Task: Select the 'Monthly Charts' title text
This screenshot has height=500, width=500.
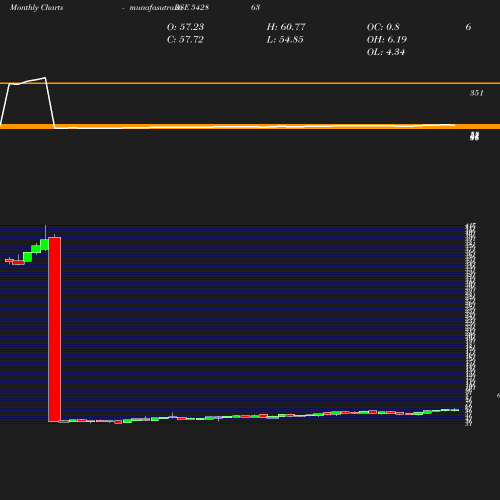Action: tap(36, 7)
